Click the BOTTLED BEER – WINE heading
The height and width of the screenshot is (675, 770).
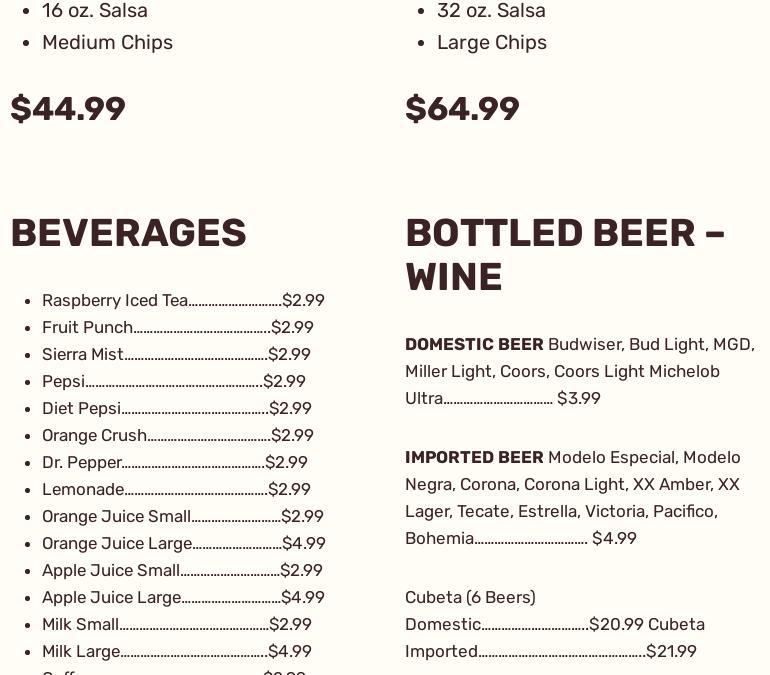(565, 254)
